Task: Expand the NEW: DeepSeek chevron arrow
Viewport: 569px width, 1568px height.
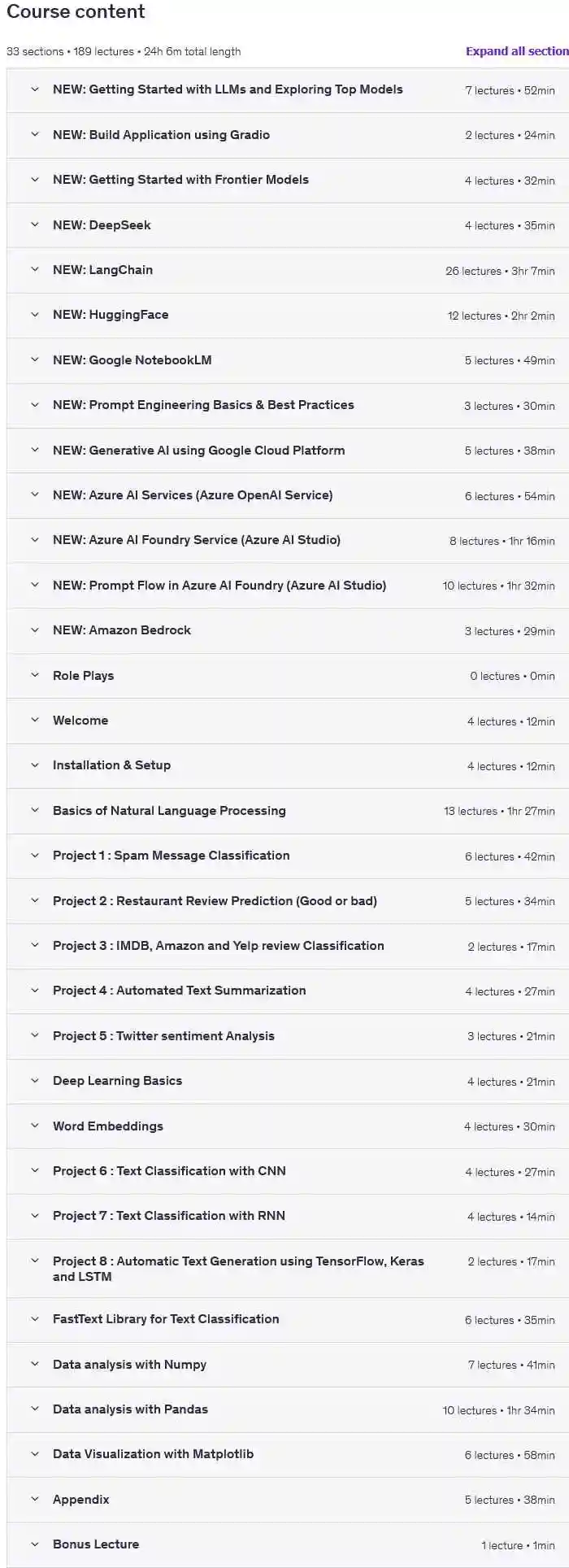Action: click(x=35, y=225)
